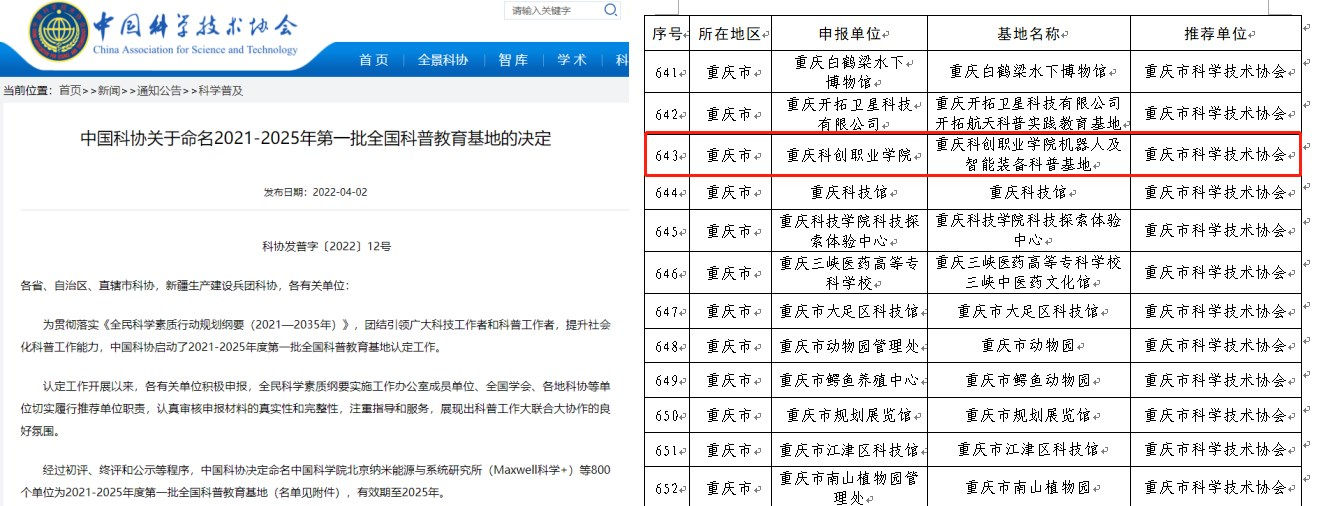
Task: Click the article title about 全国科普教育基地
Action: (315, 138)
